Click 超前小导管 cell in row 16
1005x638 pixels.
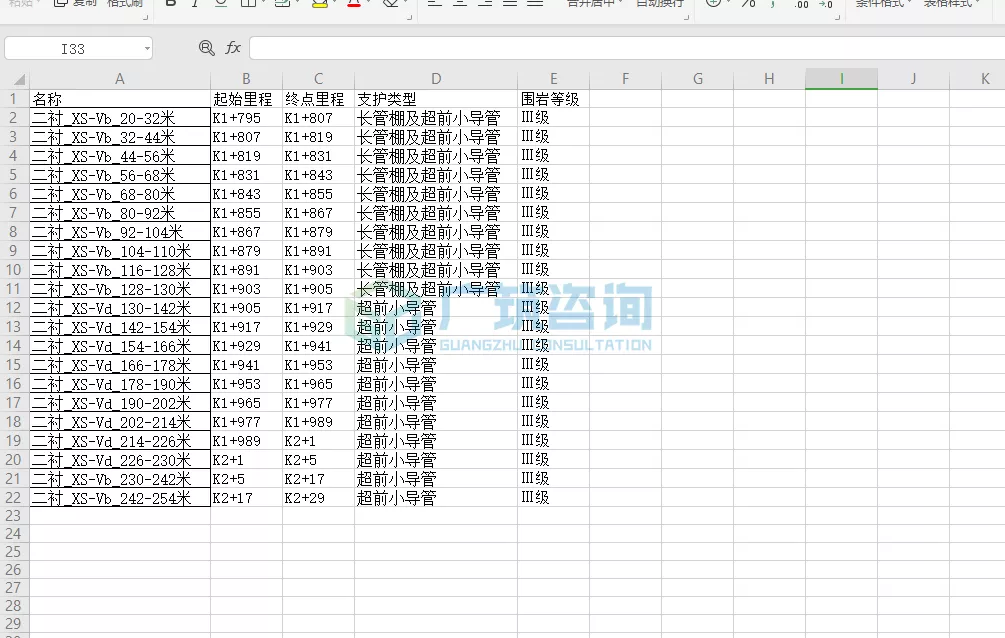pyautogui.click(x=436, y=383)
